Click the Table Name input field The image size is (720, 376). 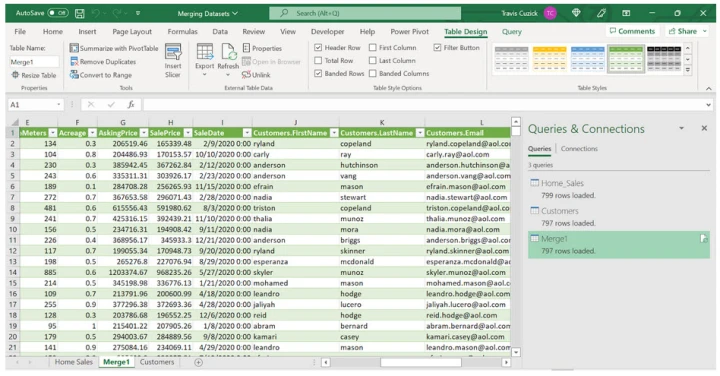34,62
